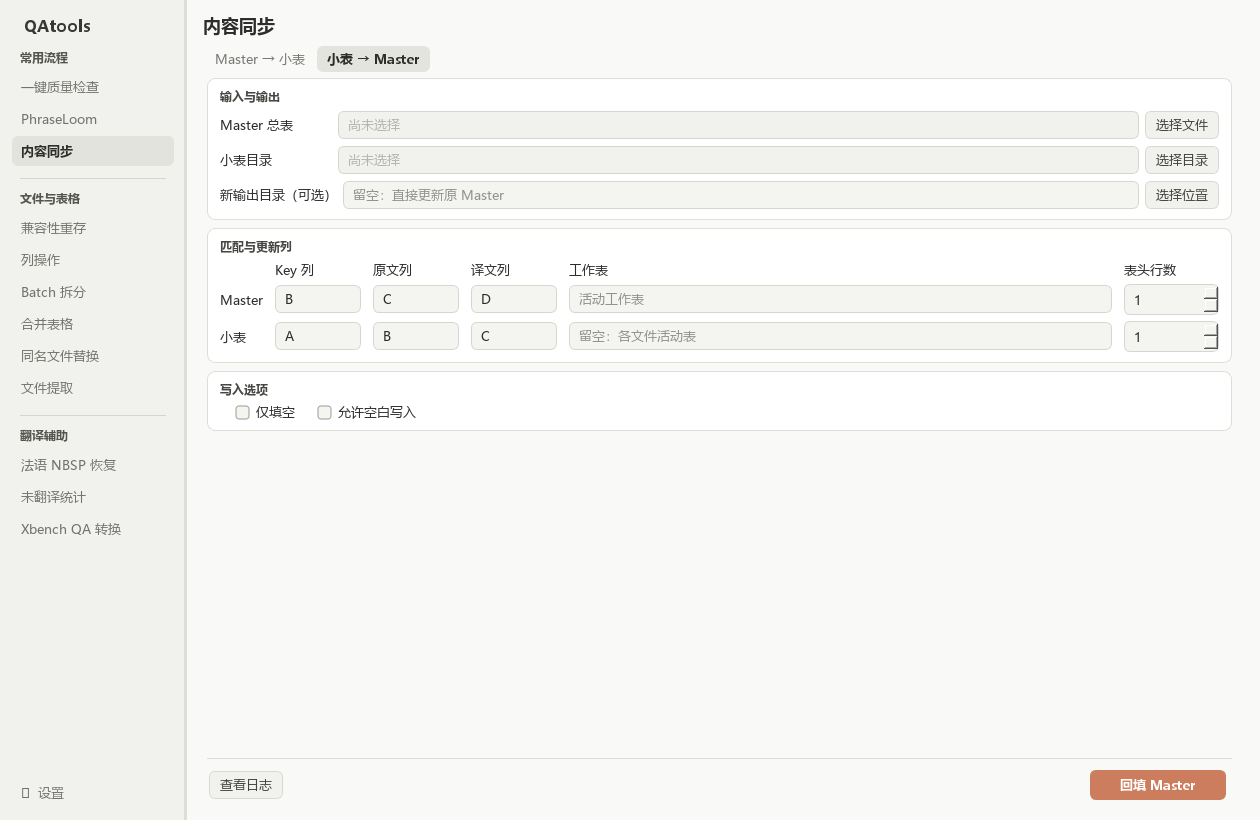Click the 小表 原文列 field

[x=416, y=336]
